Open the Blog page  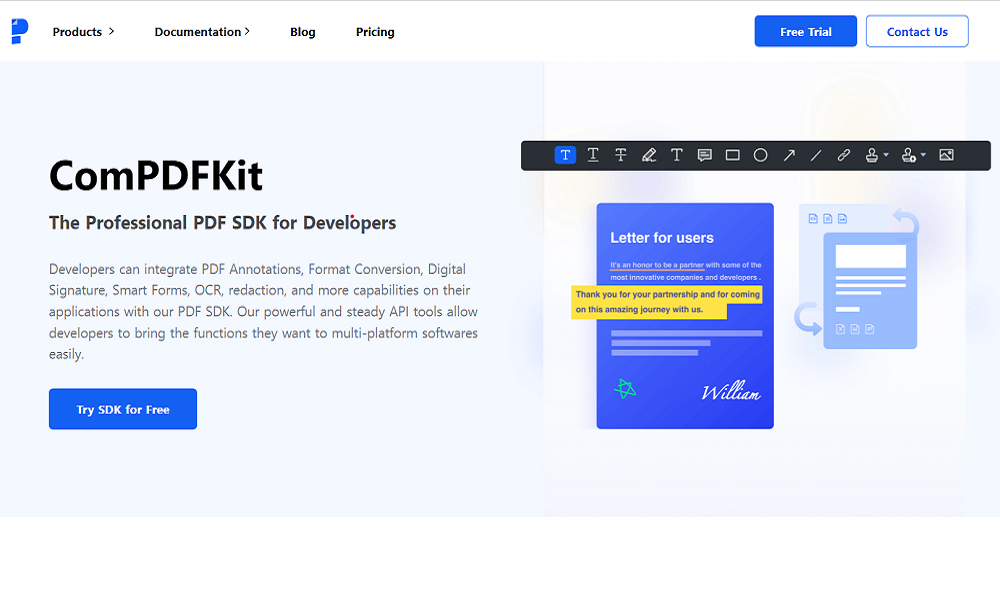click(303, 32)
